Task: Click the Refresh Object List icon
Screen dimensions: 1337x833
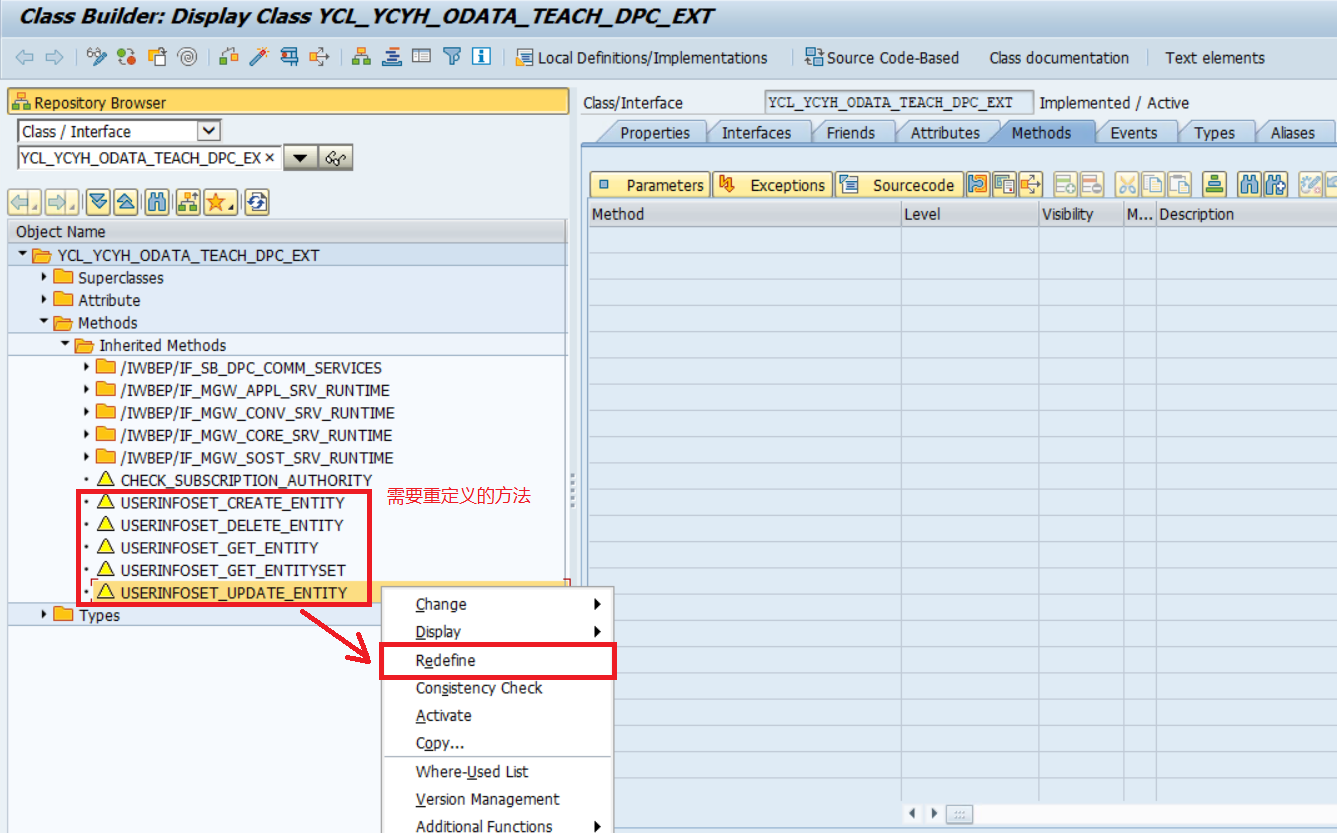Action: click(257, 202)
